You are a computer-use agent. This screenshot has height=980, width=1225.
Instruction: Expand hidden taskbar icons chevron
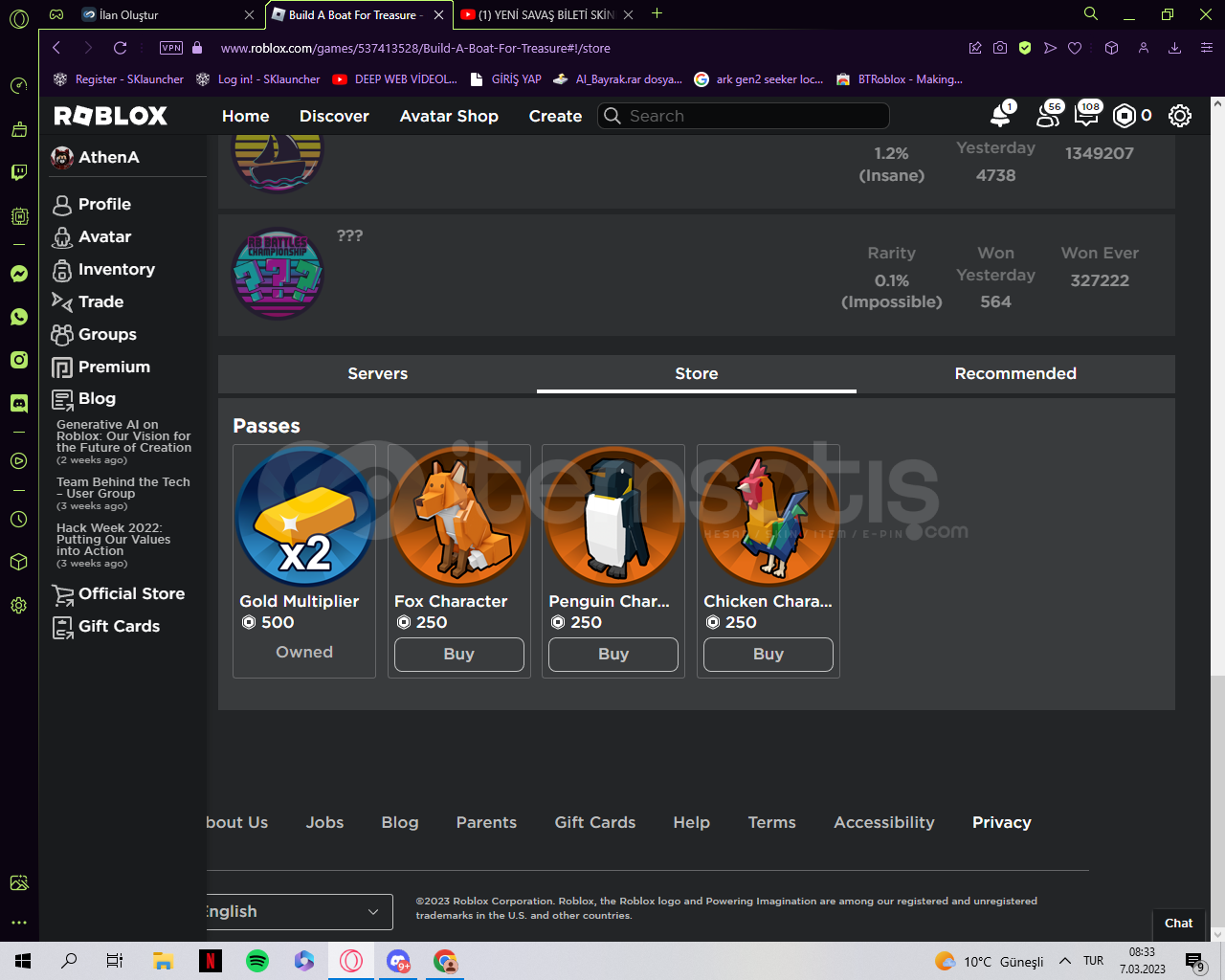[x=1063, y=961]
